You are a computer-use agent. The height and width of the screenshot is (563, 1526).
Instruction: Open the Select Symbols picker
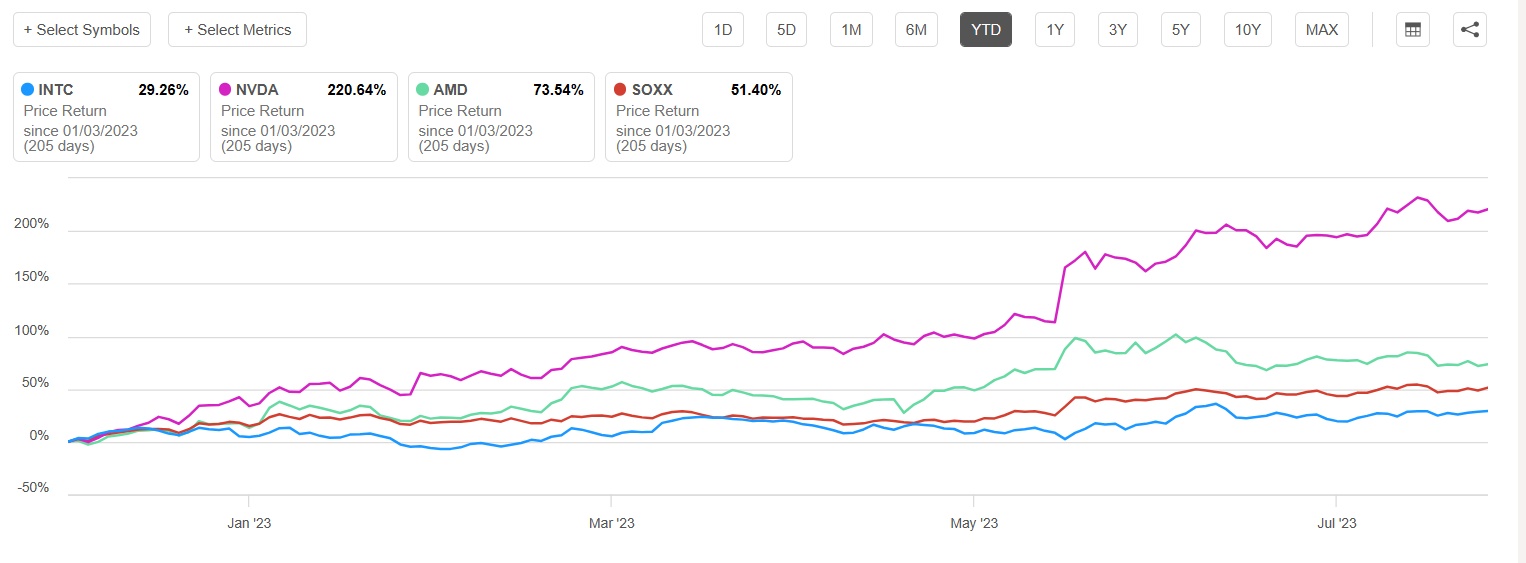(x=82, y=30)
